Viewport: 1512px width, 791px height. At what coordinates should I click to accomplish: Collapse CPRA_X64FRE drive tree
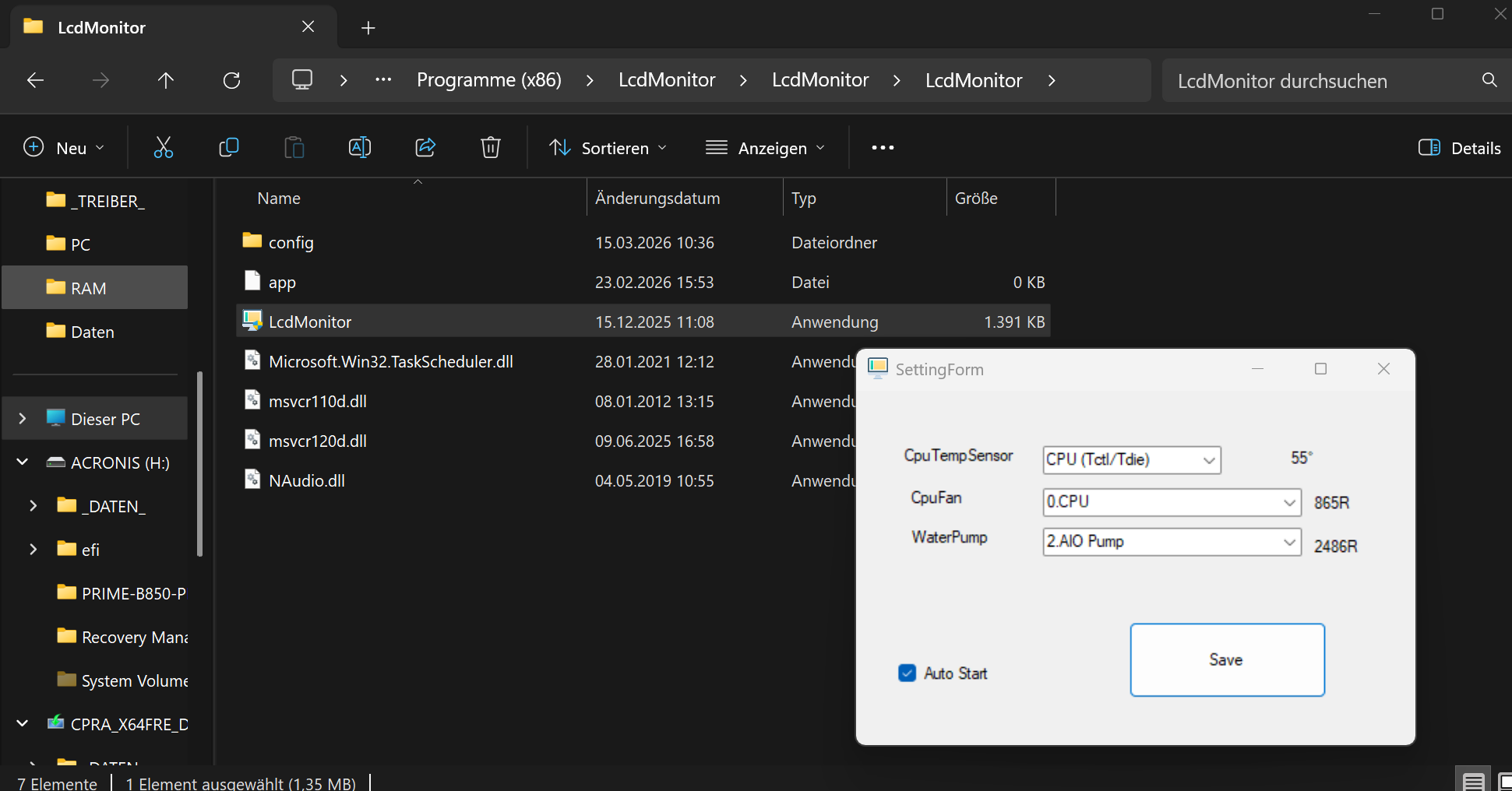[x=23, y=724]
